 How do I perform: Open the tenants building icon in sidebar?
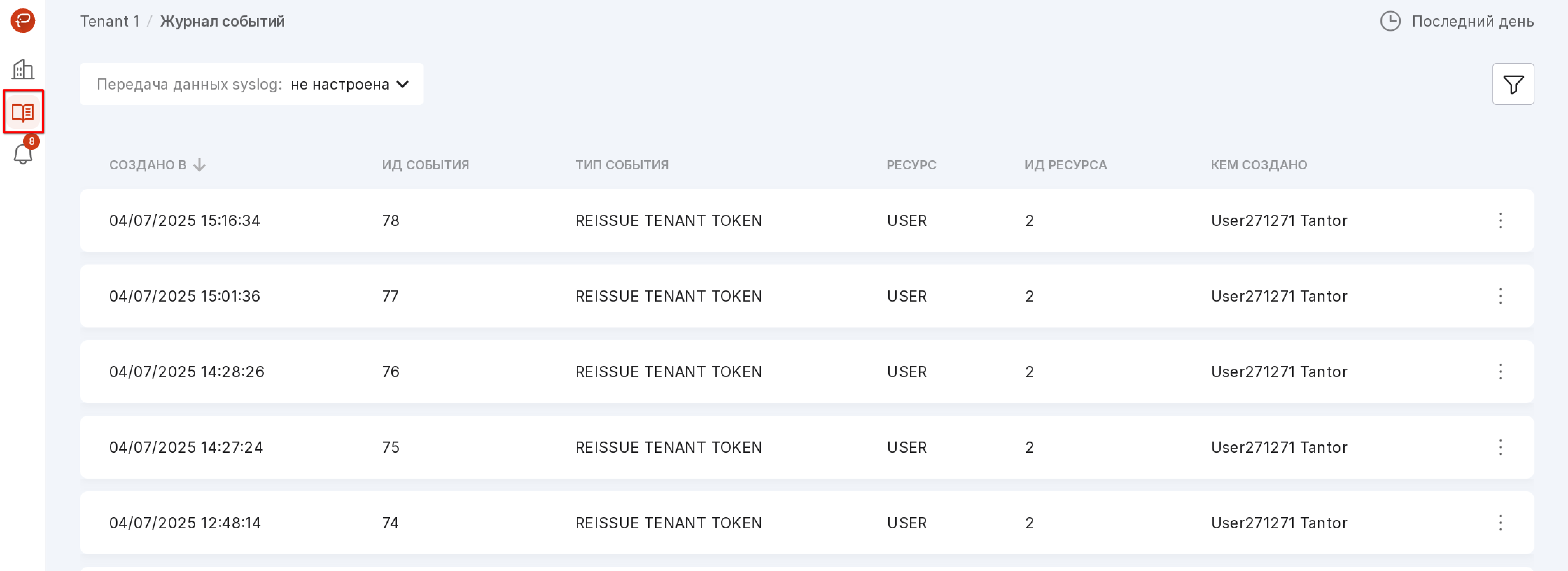pos(22,69)
